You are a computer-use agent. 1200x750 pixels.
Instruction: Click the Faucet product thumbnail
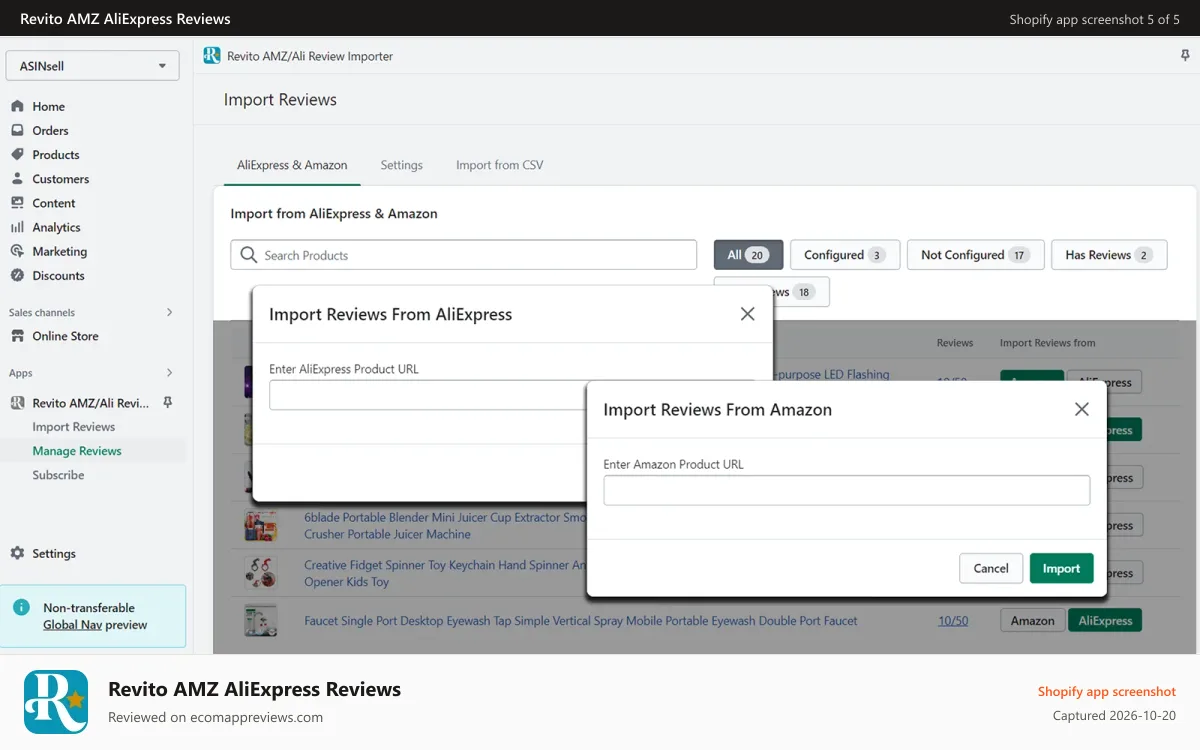click(261, 621)
